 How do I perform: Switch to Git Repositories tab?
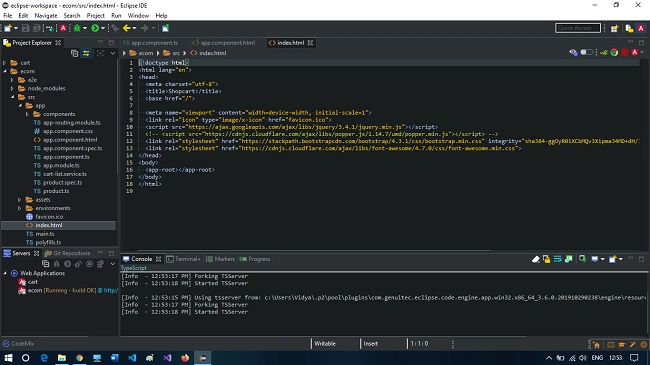click(68, 253)
